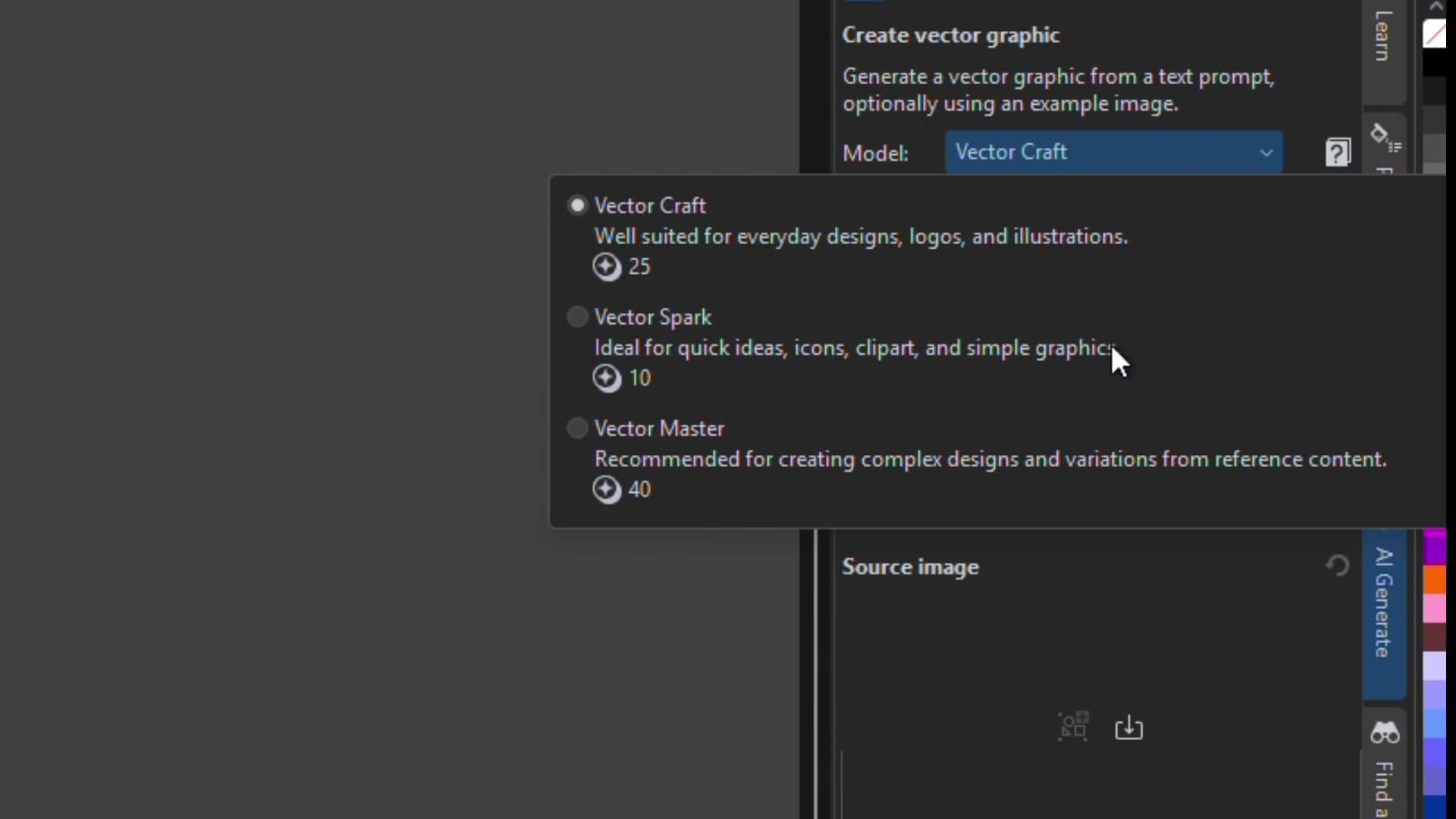This screenshot has width=1456, height=819.
Task: Click the Source image heading
Action: tap(911, 567)
